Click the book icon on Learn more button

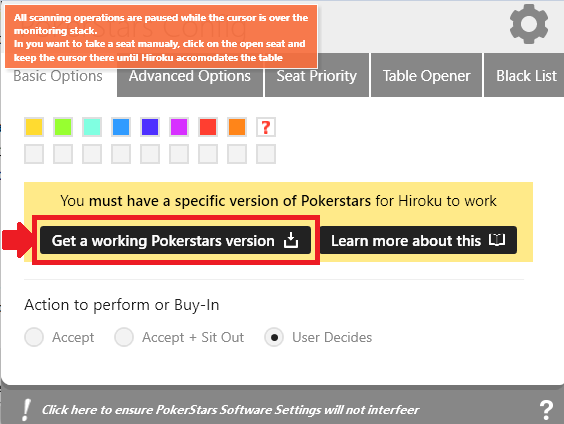point(497,240)
